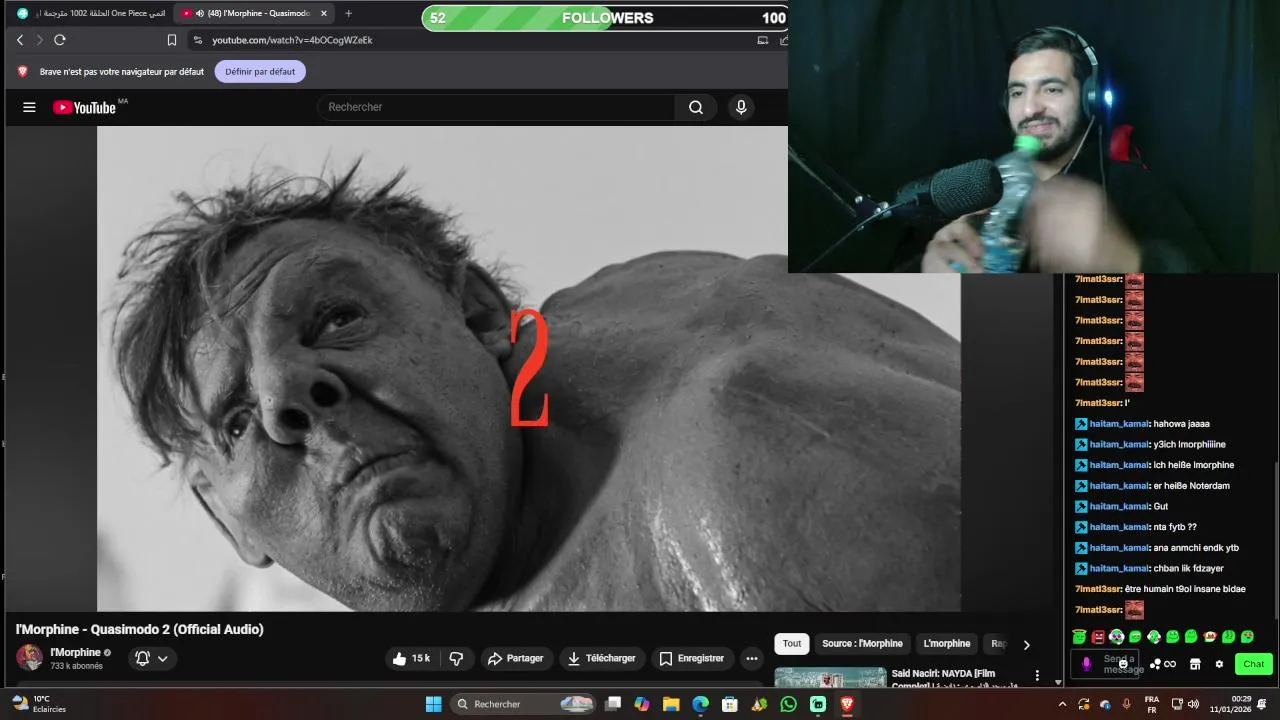
Task: Open the emoji picker in chat input
Action: 1123,664
